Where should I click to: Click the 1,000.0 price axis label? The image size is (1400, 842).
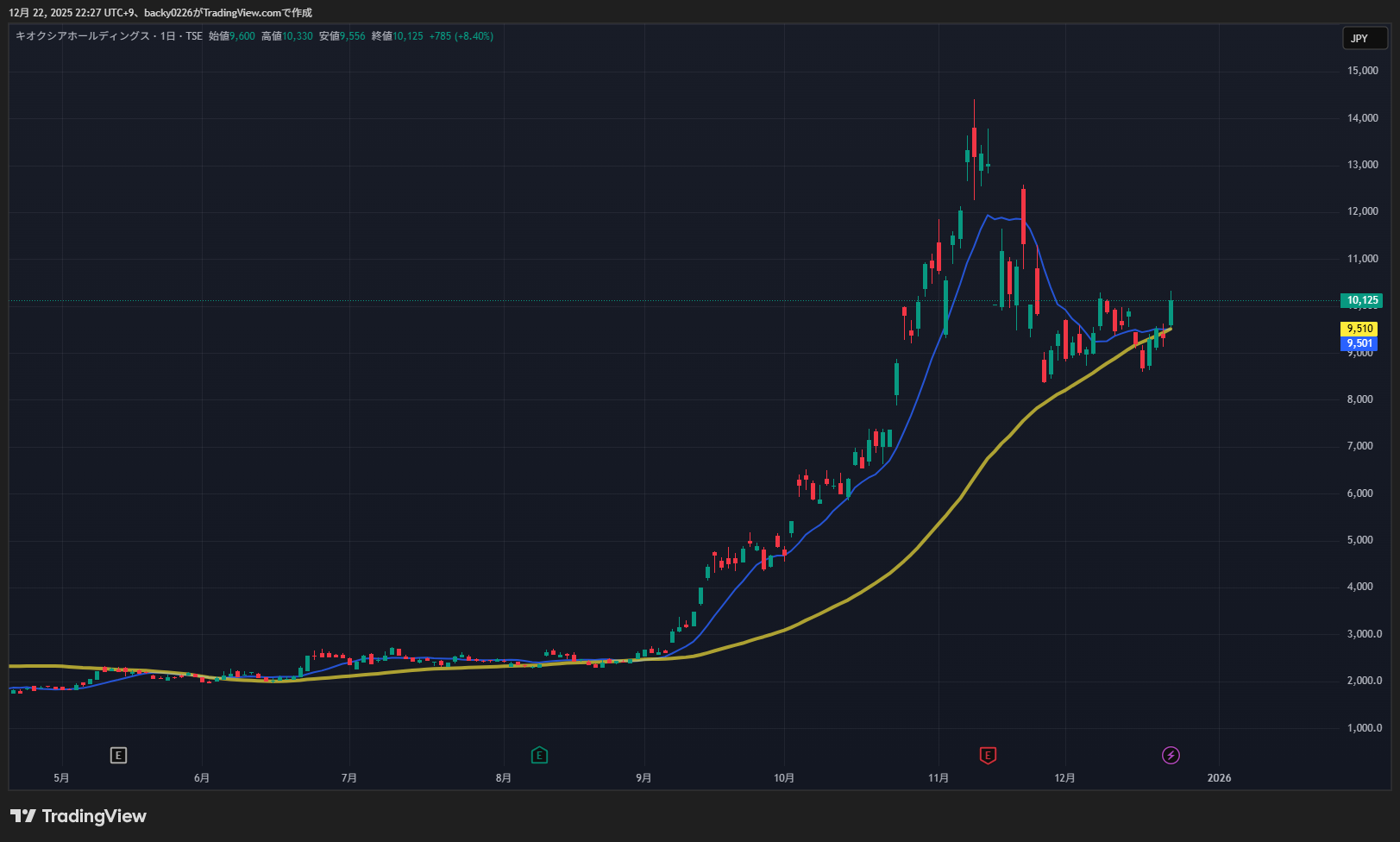1364,728
